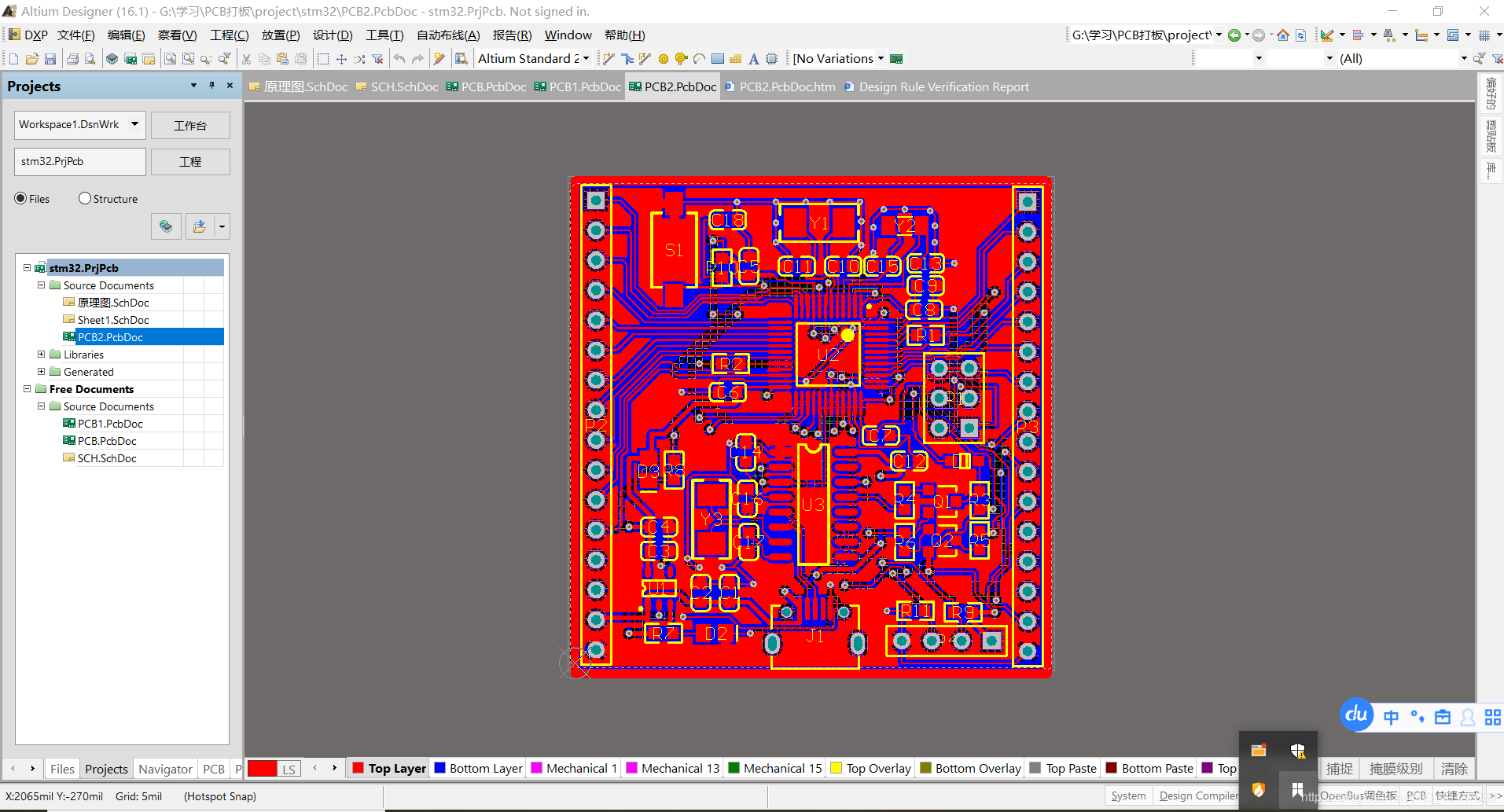Click the Top Overlay yellow color swatch
This screenshot has width=1504, height=812.
pyautogui.click(x=836, y=769)
